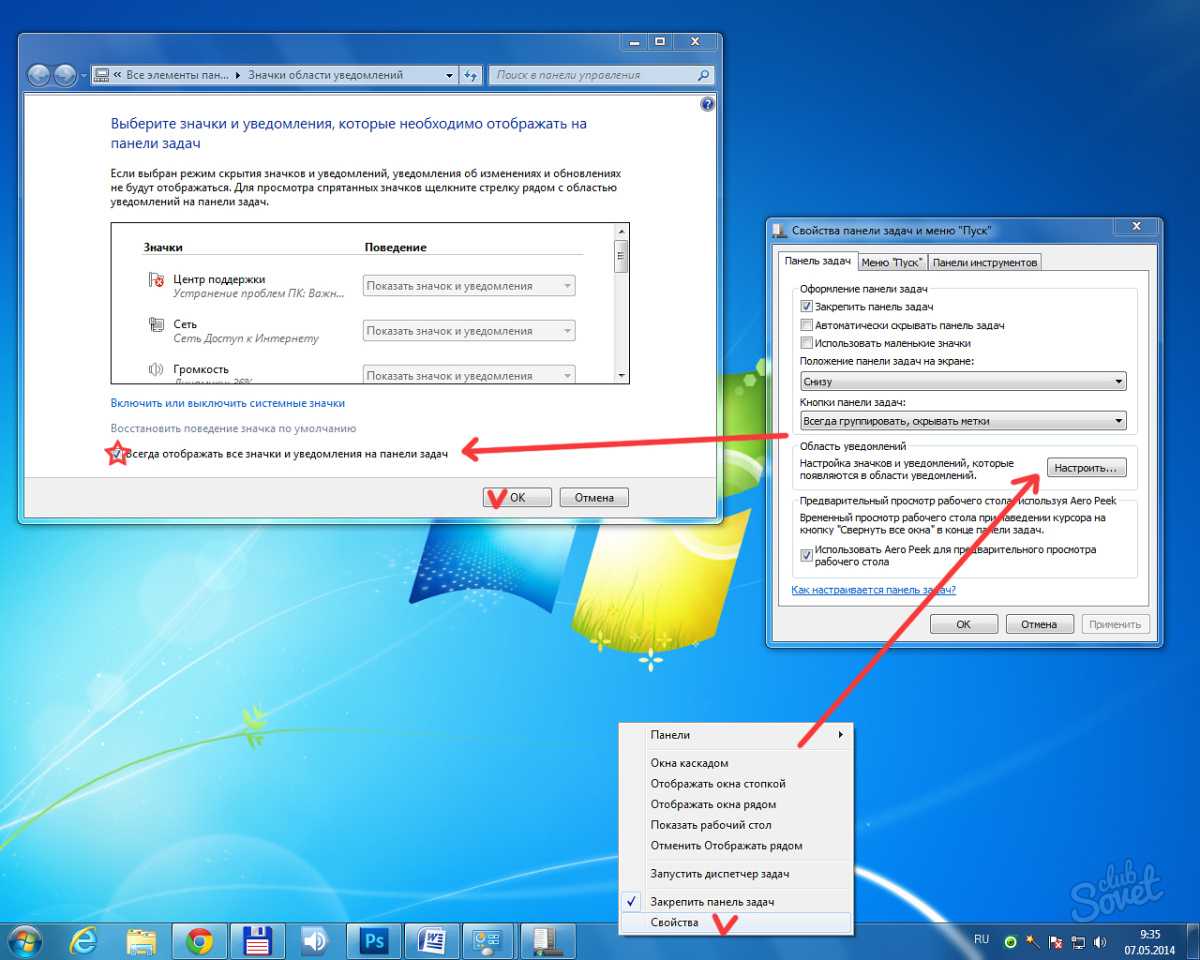Open behavior dropdown for Центр поддержки

pos(469,286)
